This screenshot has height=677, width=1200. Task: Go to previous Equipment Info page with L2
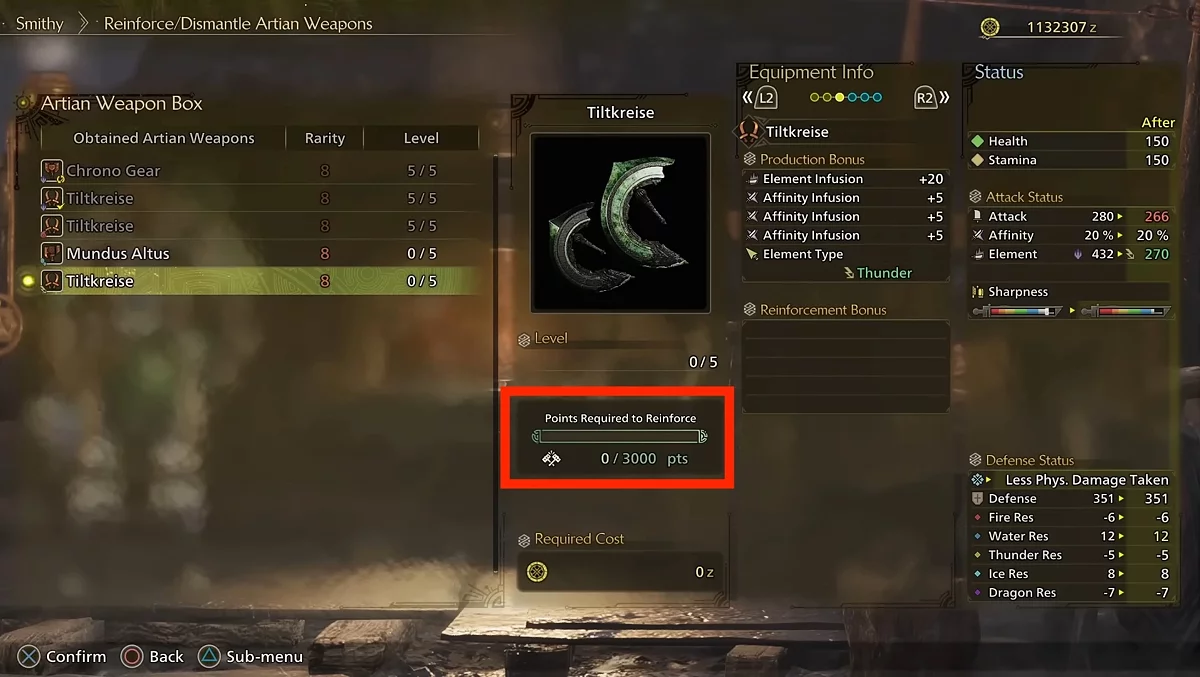(x=765, y=98)
